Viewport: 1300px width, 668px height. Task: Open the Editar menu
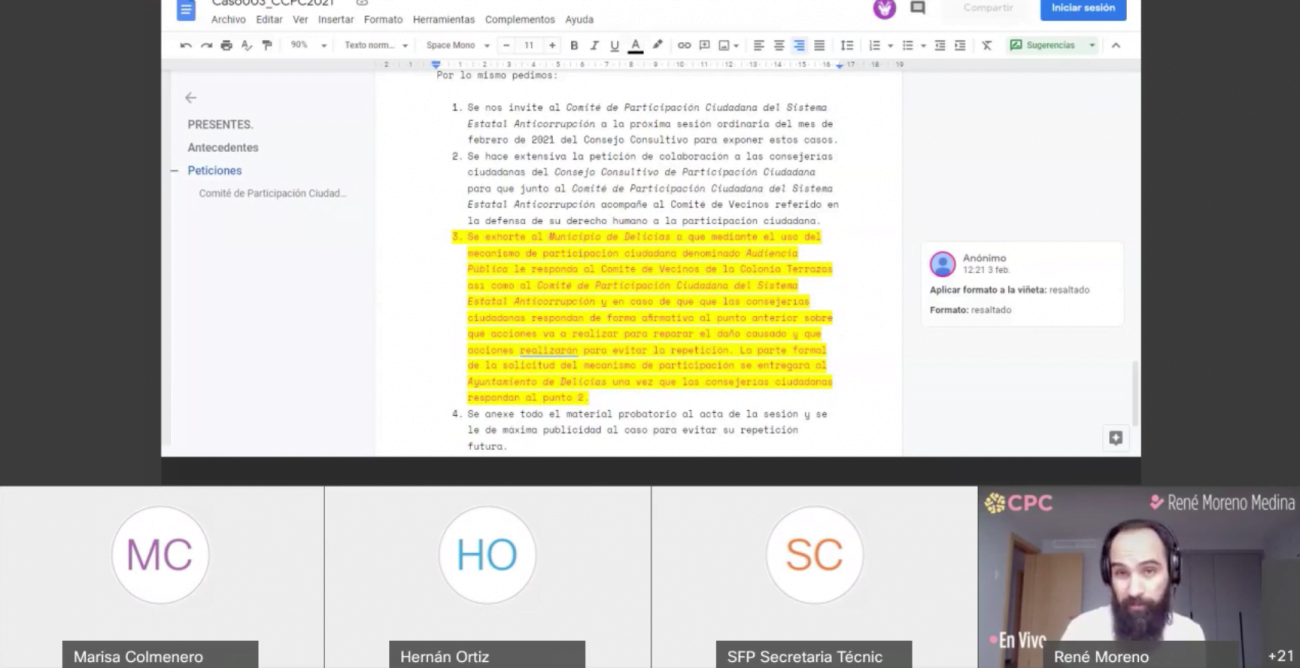269,19
